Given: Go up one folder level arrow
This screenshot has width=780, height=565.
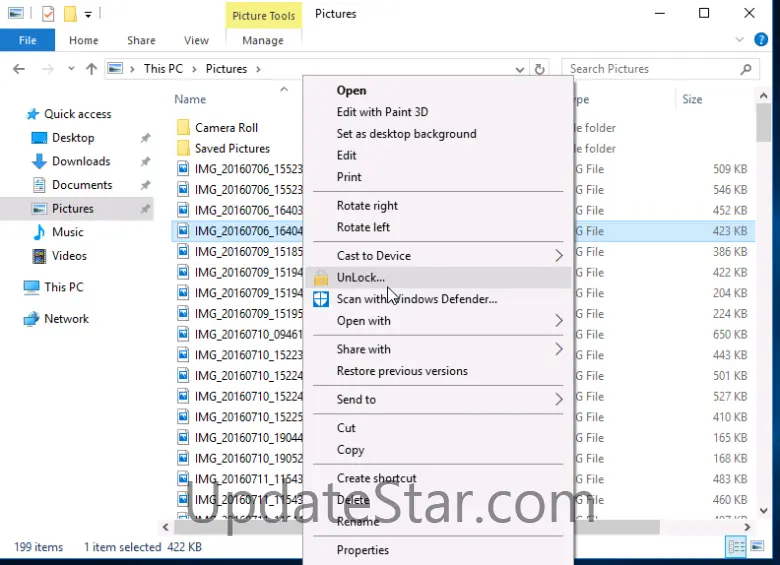Looking at the screenshot, I should (x=91, y=69).
